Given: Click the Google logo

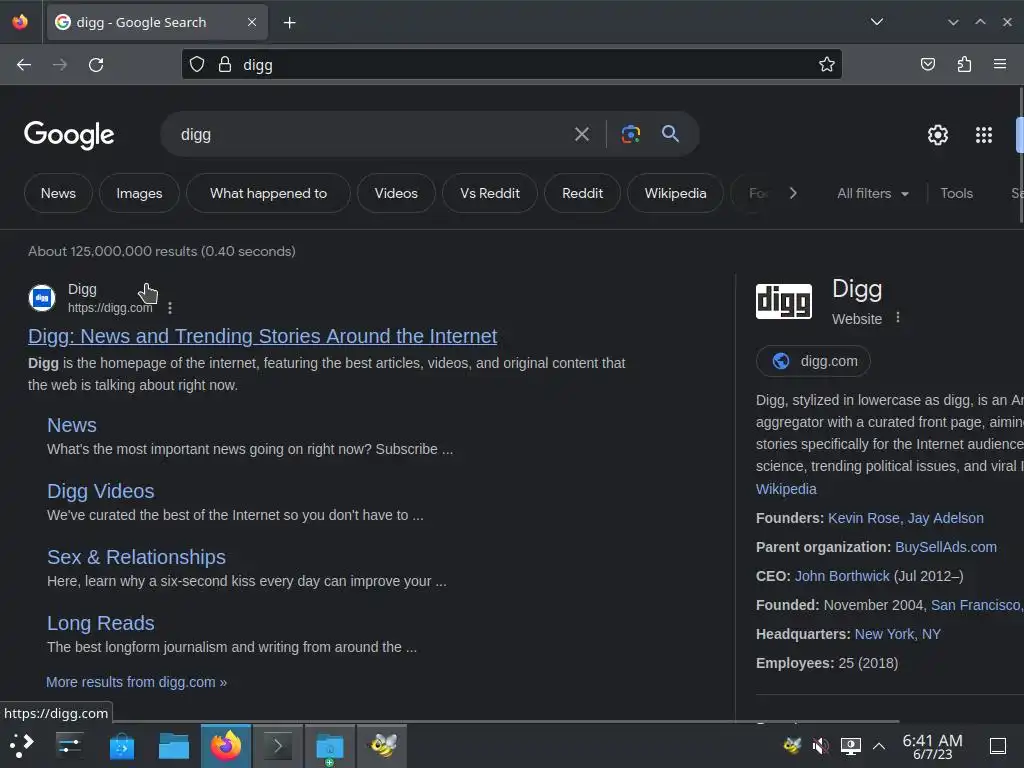Looking at the screenshot, I should pyautogui.click(x=69, y=135).
